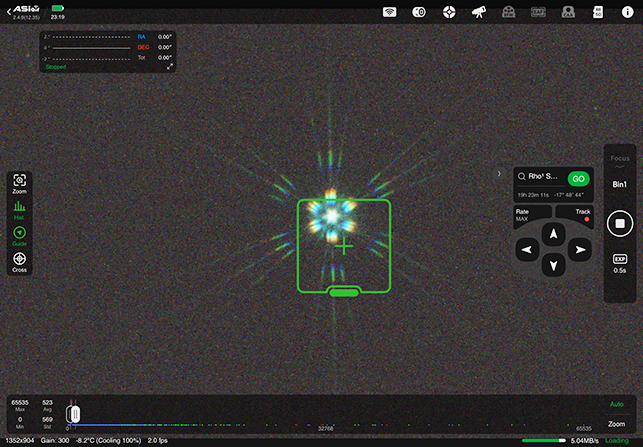Toggle the Hist. histogram display
This screenshot has width=643, height=447.
(x=19, y=209)
